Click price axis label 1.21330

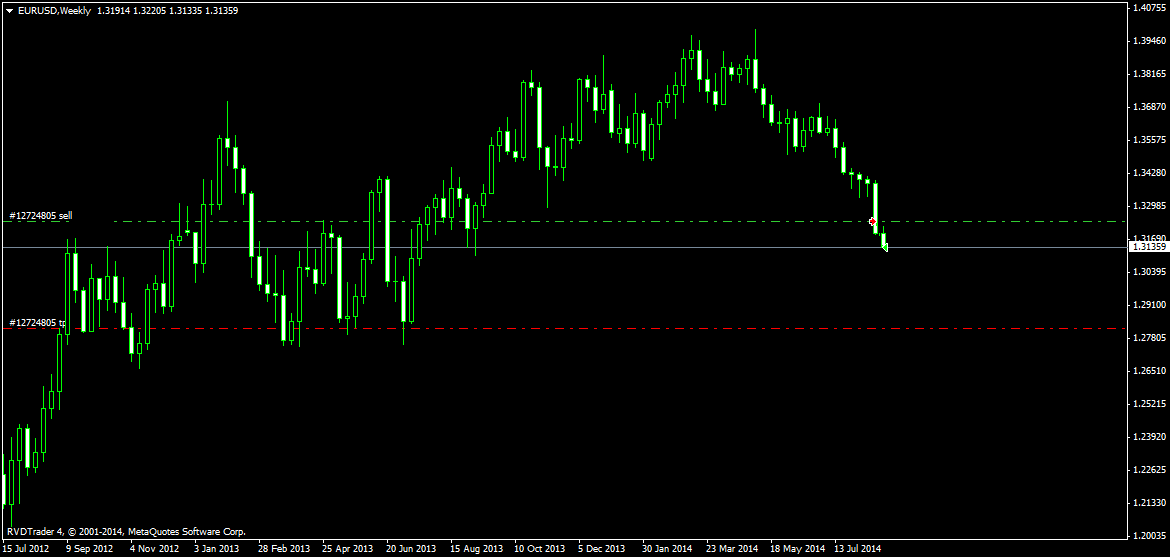1148,502
